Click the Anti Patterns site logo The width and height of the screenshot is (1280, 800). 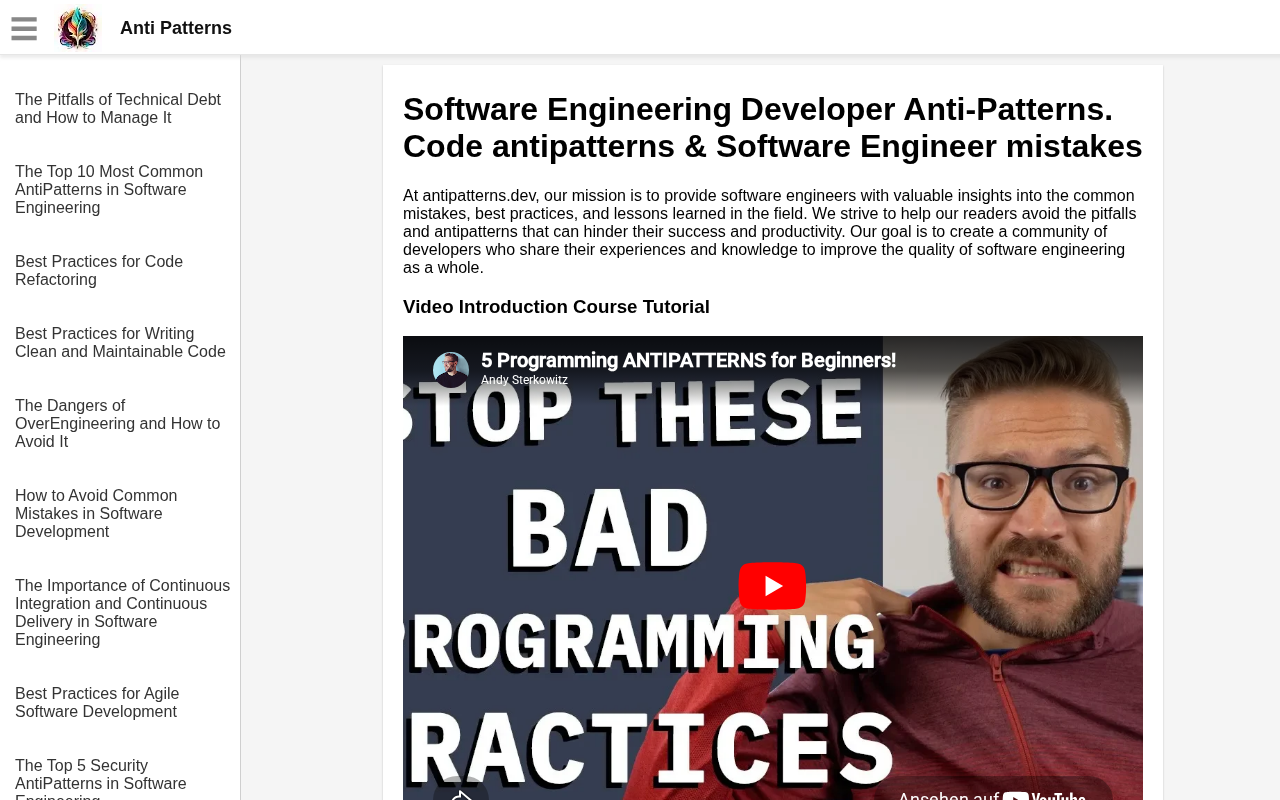pyautogui.click(x=78, y=28)
